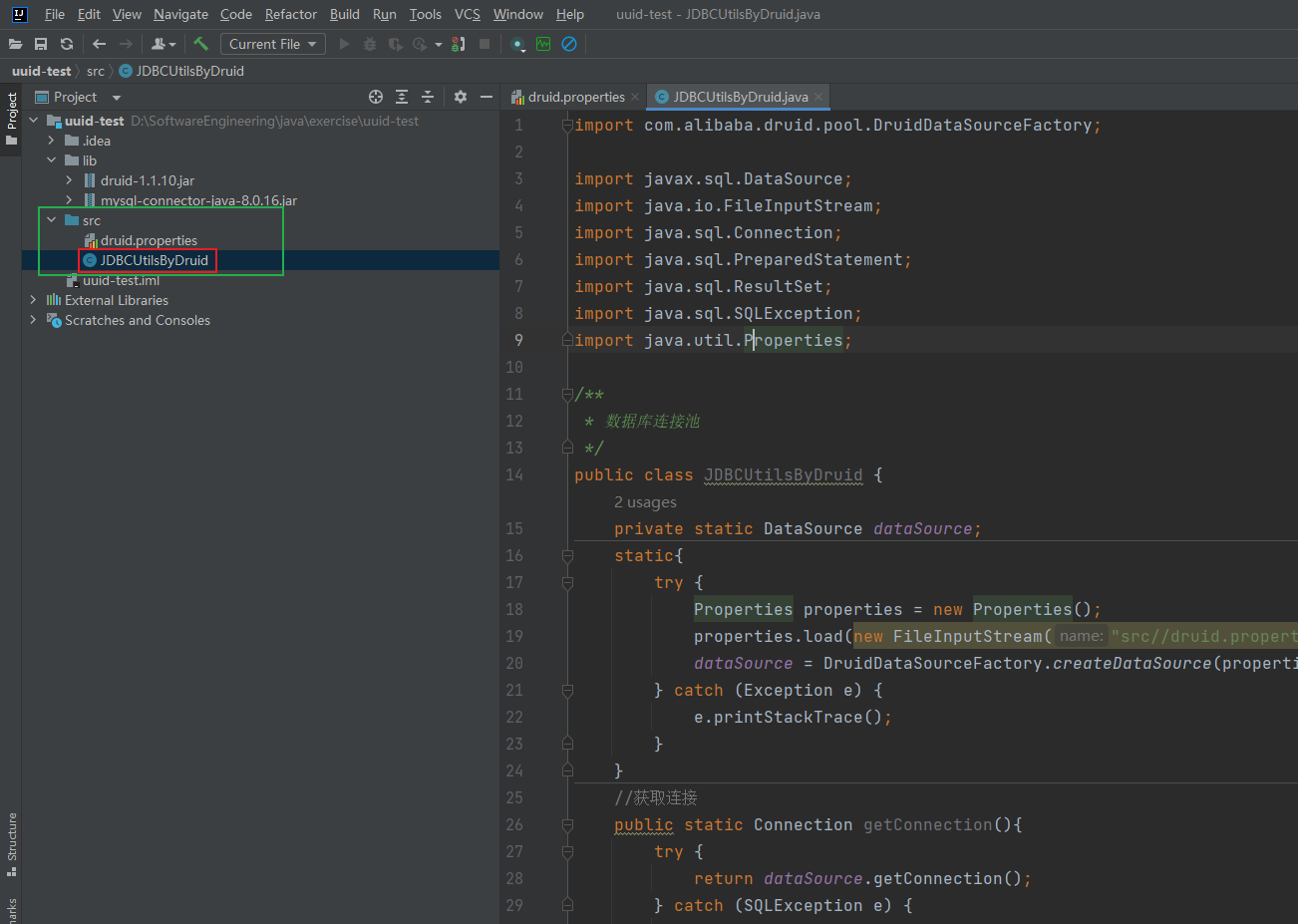Toggle the Project tool window sidebar button
Viewport: 1298px width, 924px height.
11,119
